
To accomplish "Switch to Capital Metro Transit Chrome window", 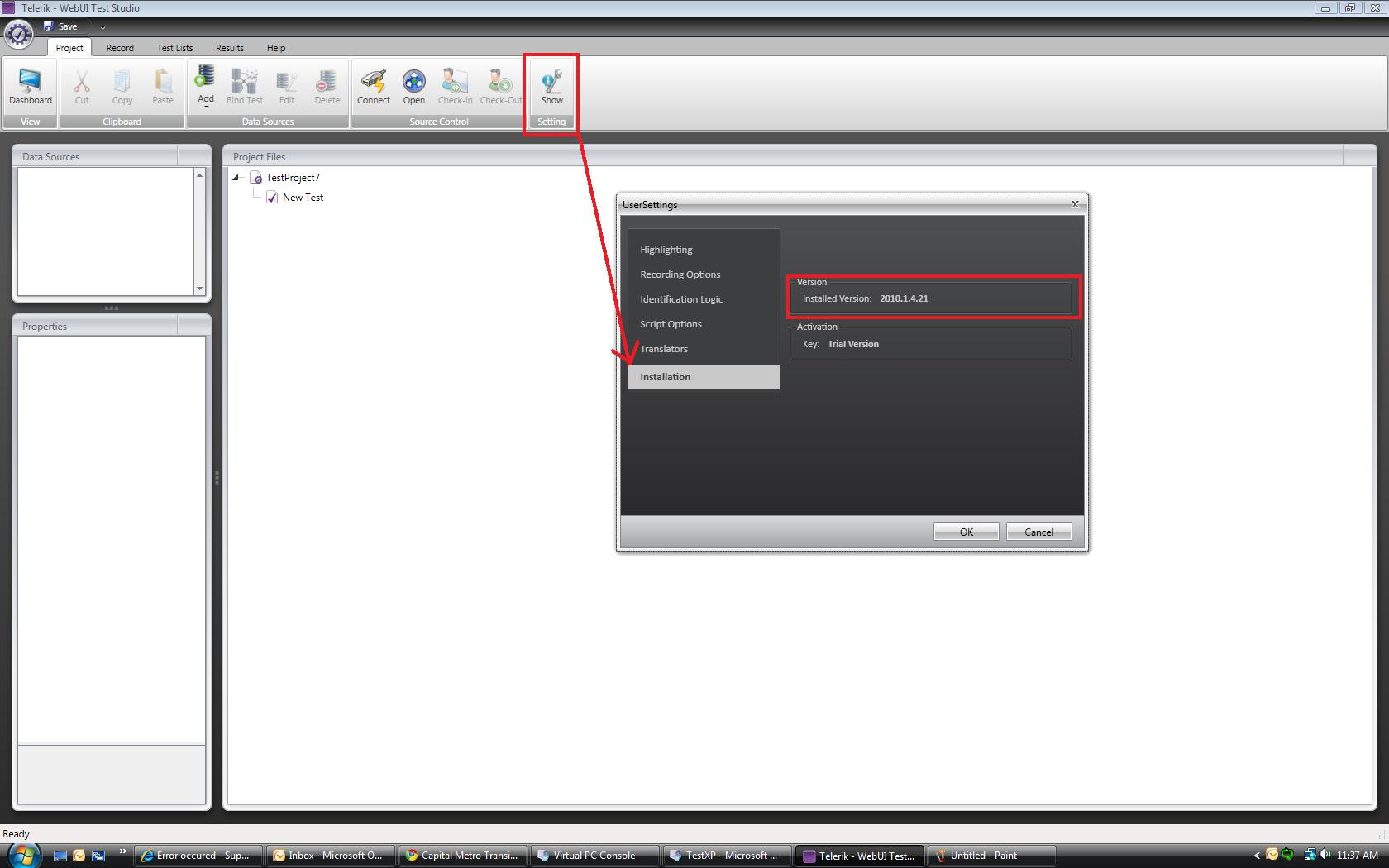I will tap(463, 856).
